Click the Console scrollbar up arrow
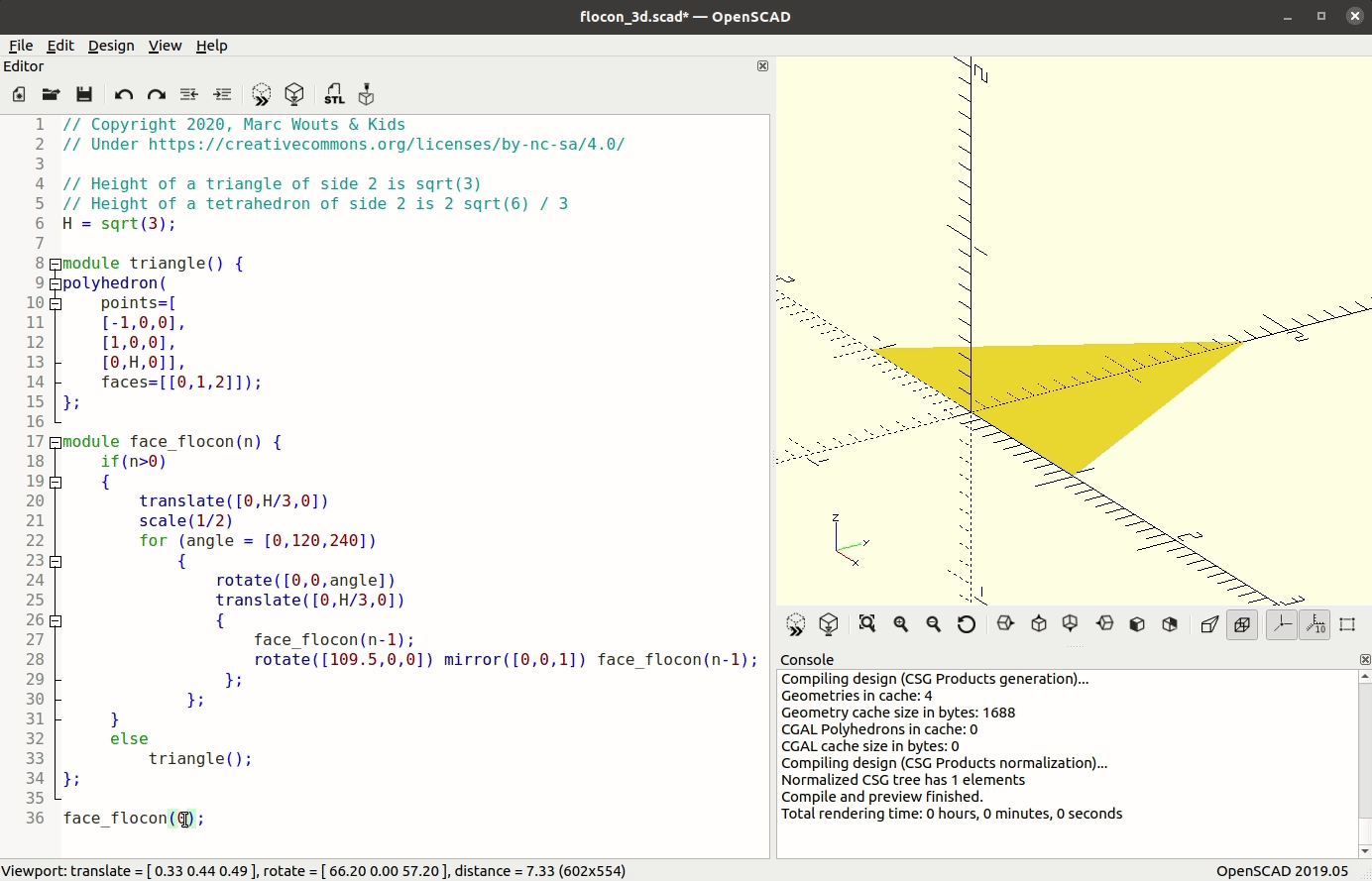Viewport: 1372px width, 881px height. 1365,677
